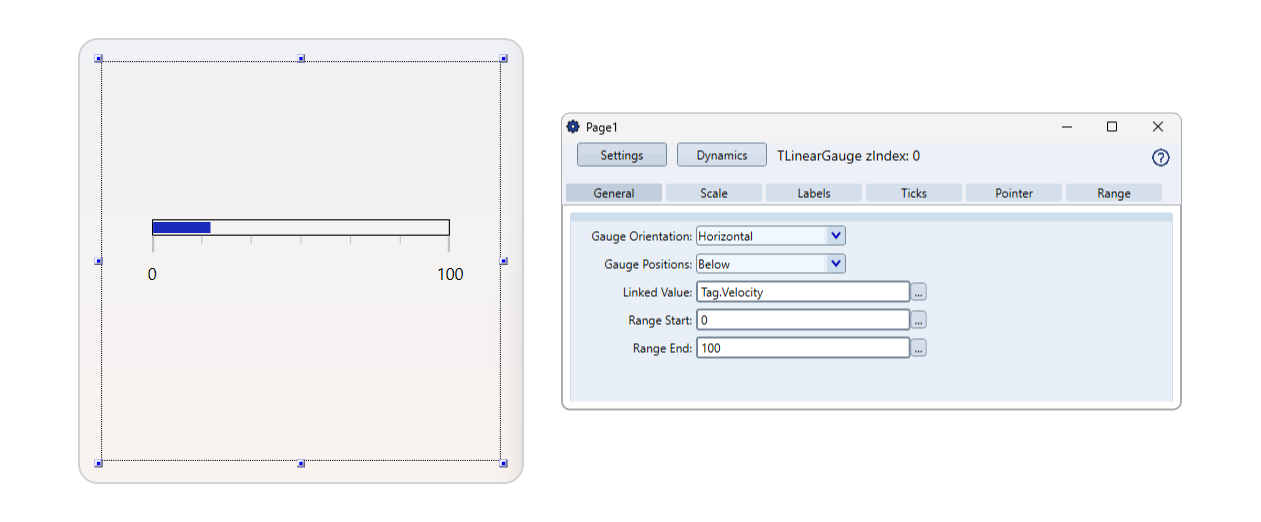This screenshot has width=1261, height=522.
Task: Maximize the Page1 window
Action: [x=1111, y=127]
